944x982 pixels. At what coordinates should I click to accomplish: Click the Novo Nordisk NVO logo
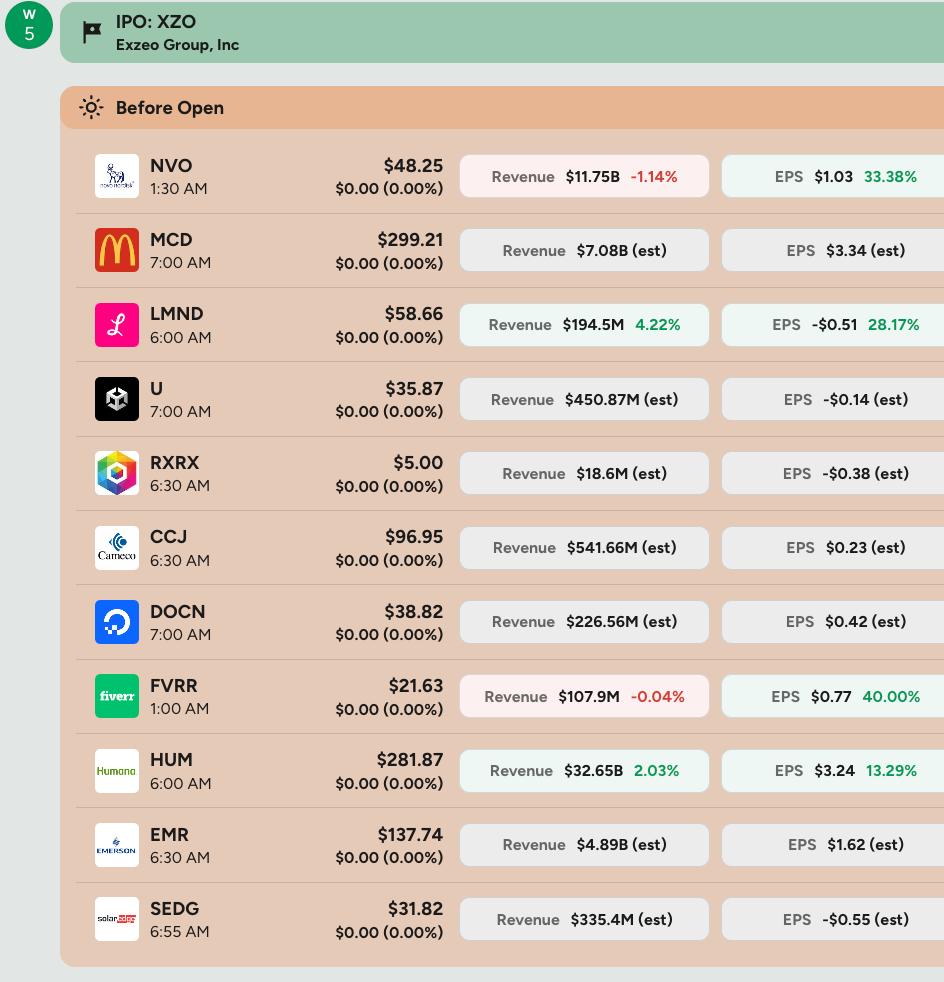[x=117, y=176]
